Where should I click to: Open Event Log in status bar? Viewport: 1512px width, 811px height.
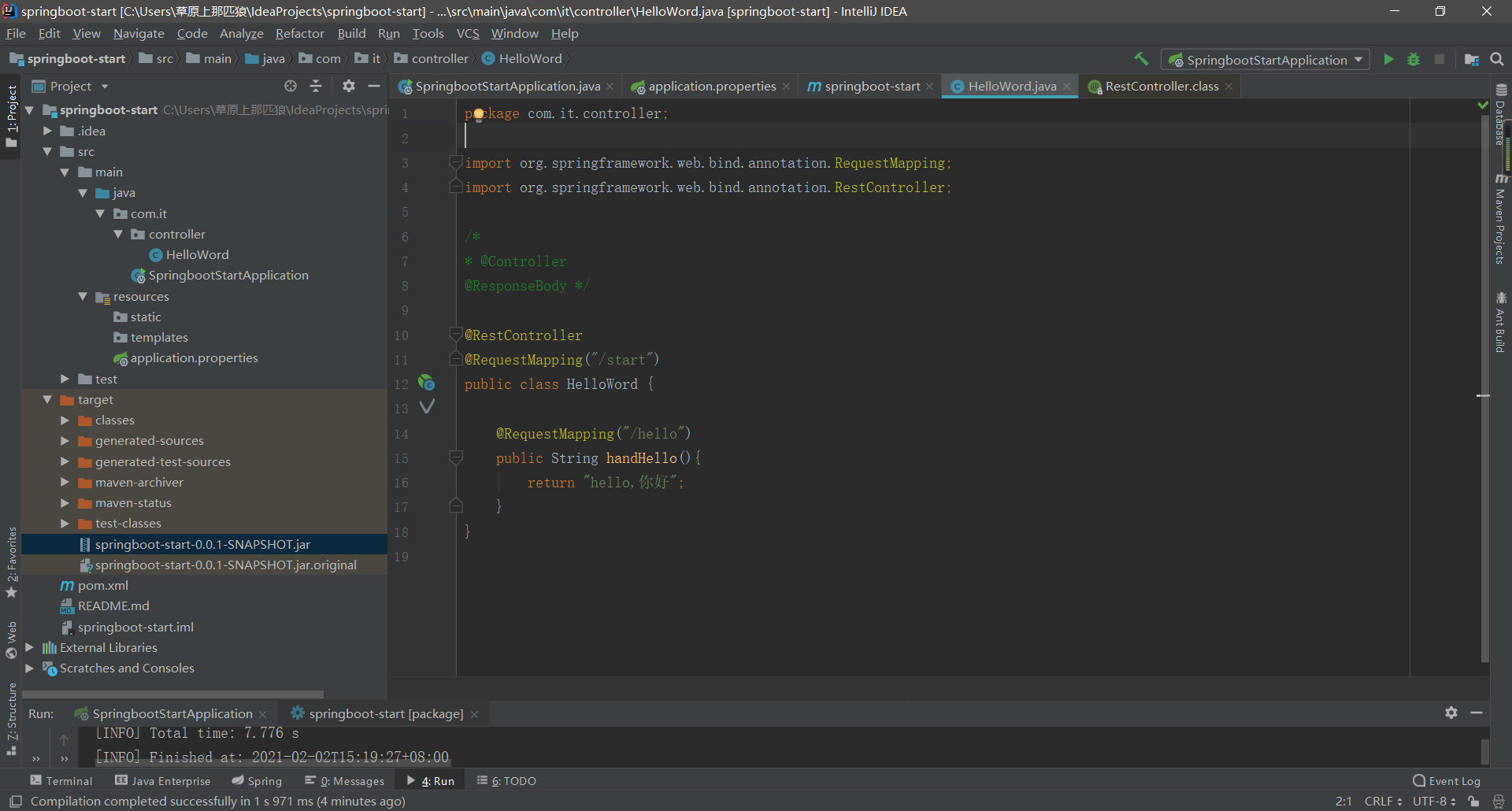click(1447, 781)
